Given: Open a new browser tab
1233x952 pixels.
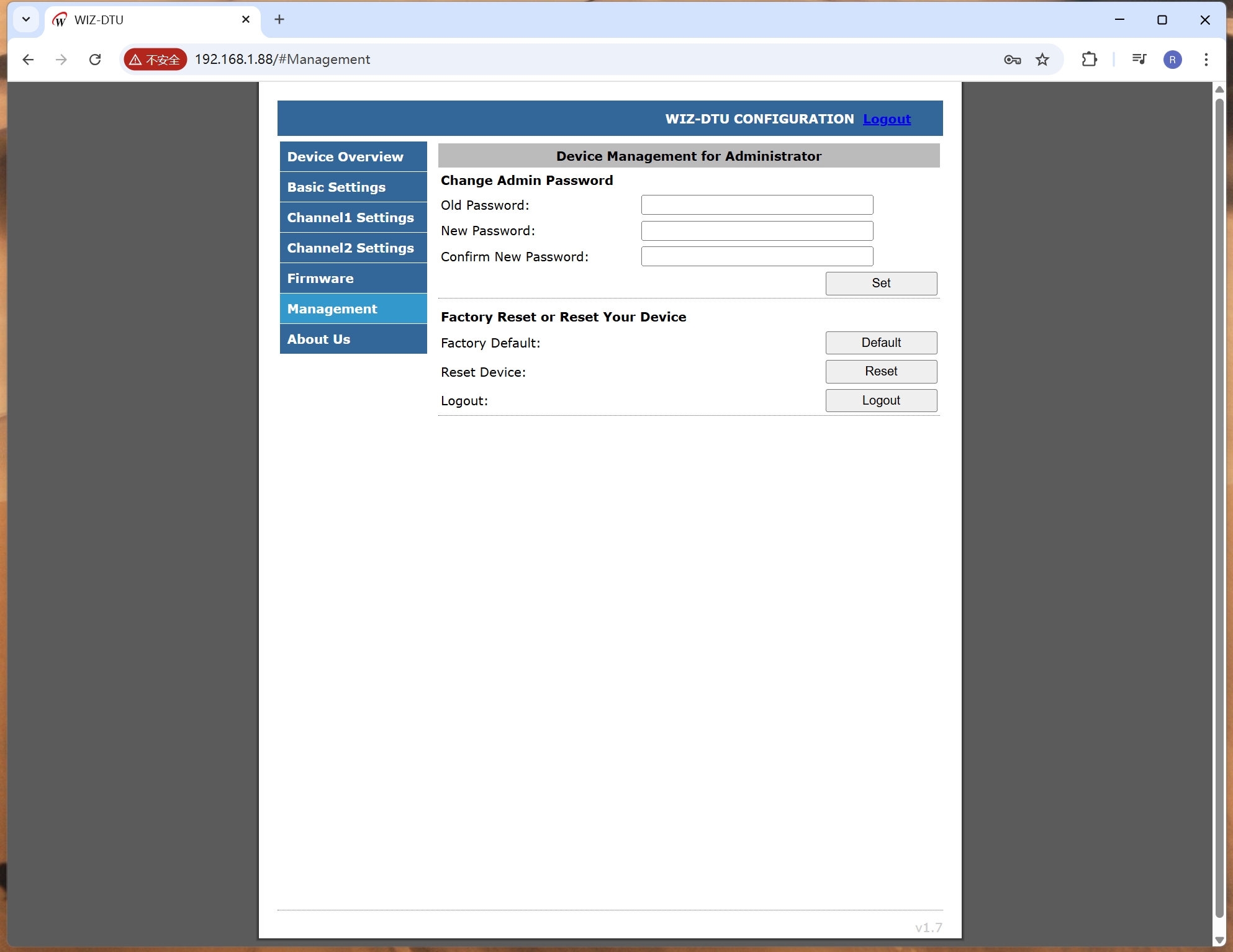Looking at the screenshot, I should [x=279, y=19].
